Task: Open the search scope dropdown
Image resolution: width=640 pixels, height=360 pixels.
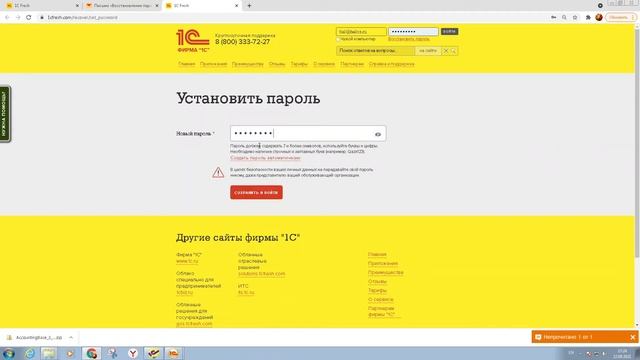Action: 428,51
